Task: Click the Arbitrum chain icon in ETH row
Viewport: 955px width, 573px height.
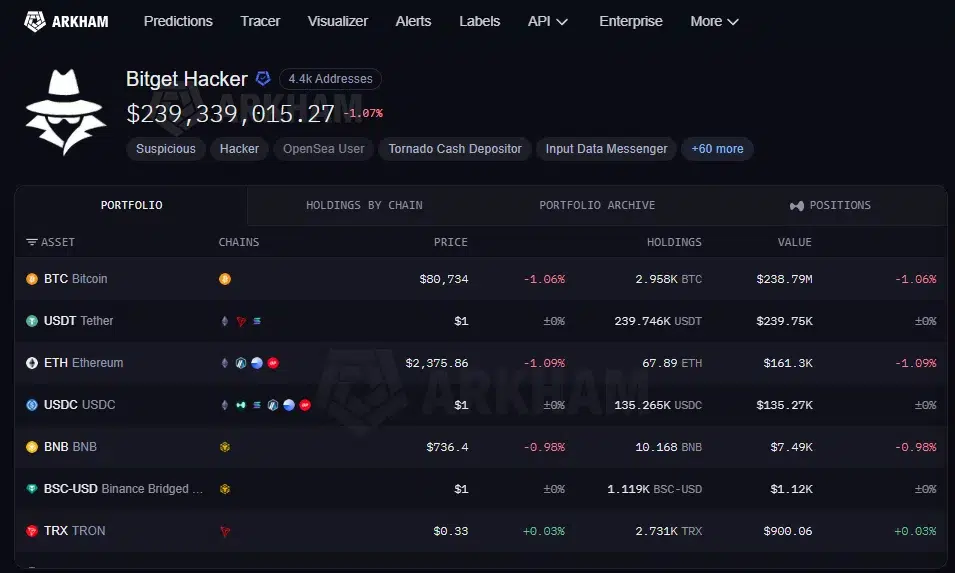Action: click(241, 363)
